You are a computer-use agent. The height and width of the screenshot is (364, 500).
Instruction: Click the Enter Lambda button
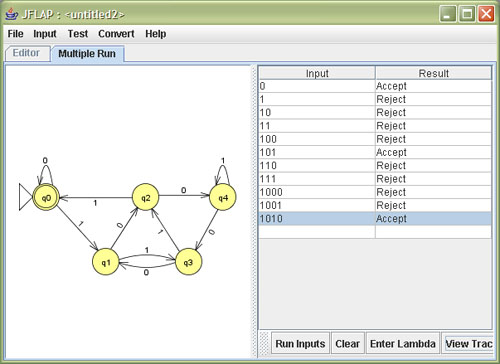(x=403, y=343)
